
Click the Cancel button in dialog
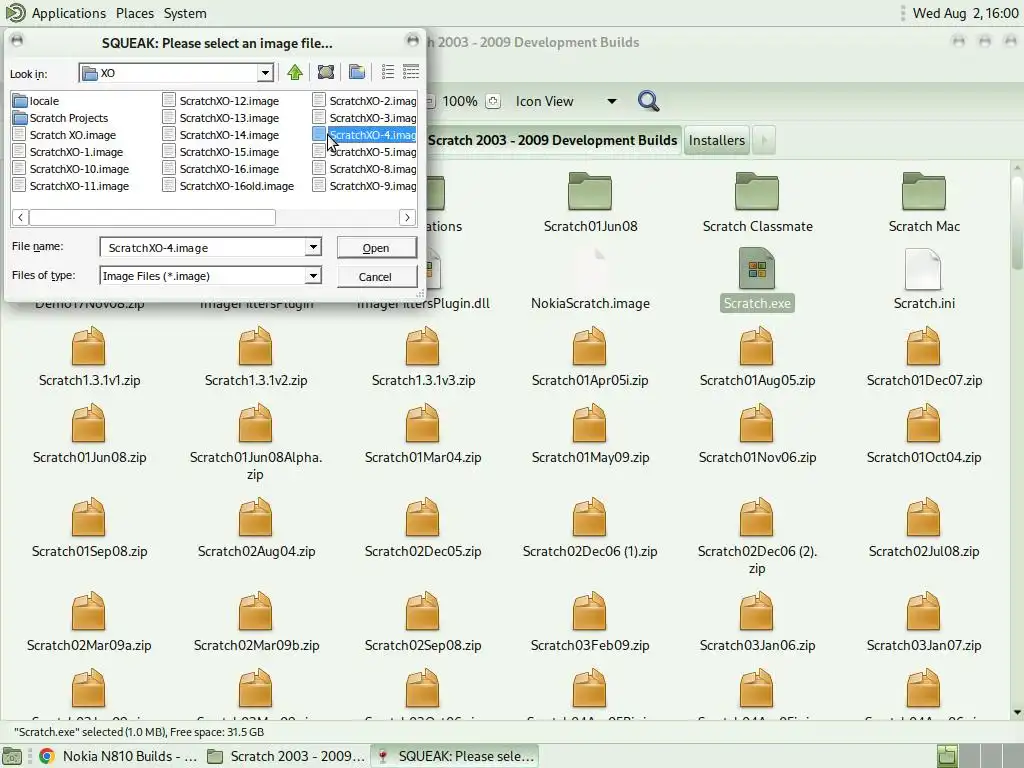click(376, 277)
